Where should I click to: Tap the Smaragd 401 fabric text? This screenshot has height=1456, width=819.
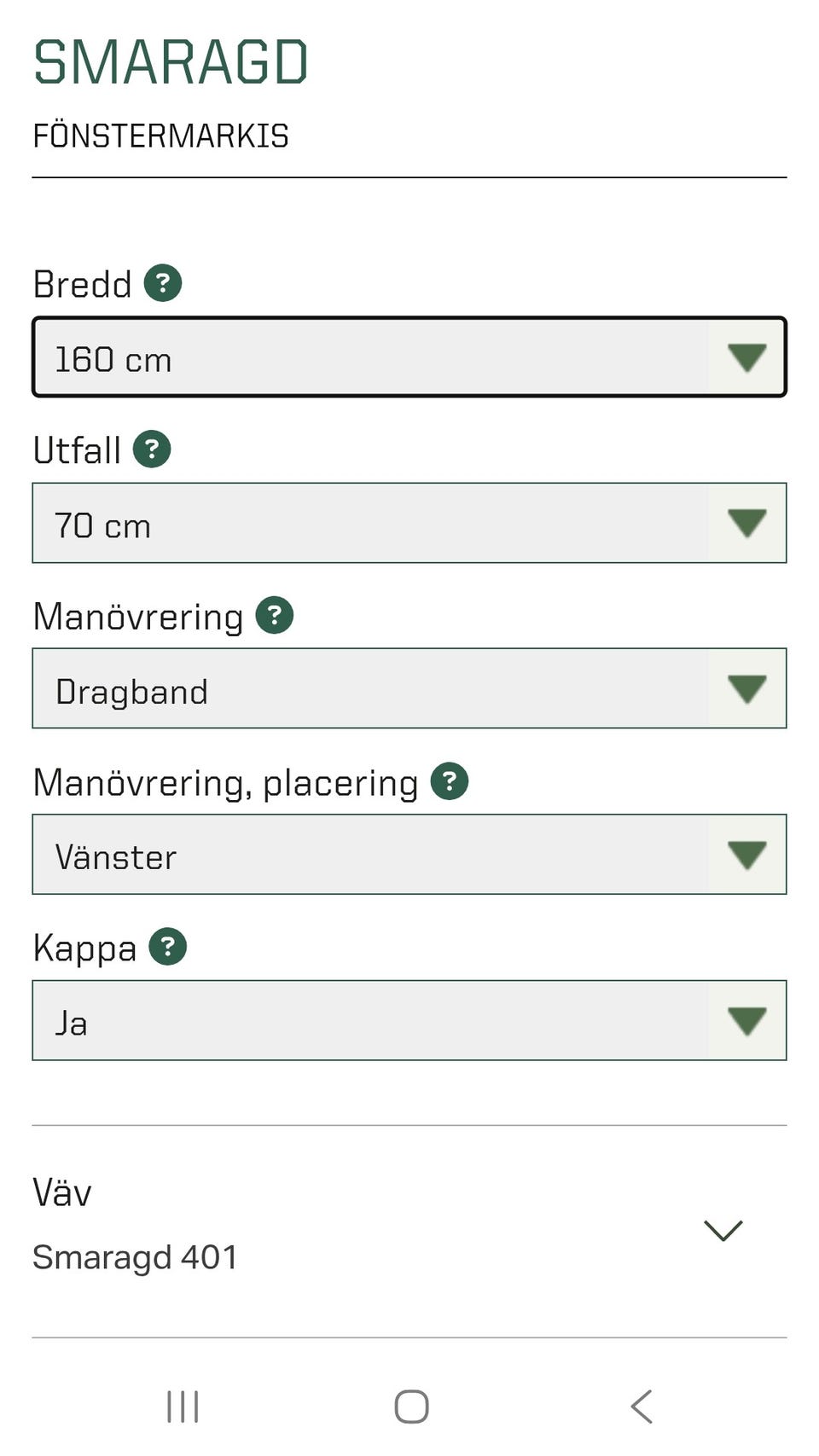[135, 1257]
